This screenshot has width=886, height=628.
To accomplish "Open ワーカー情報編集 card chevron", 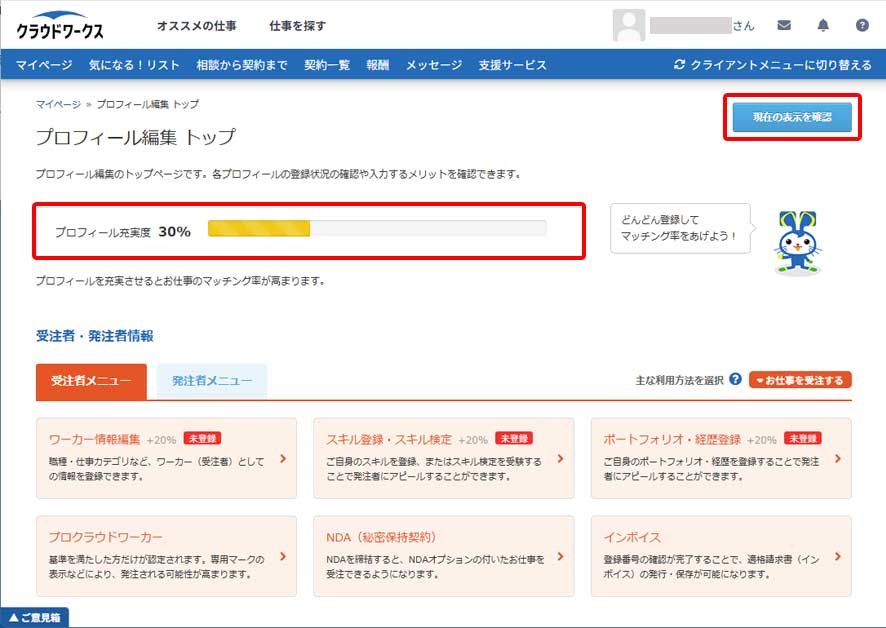I will tap(283, 459).
